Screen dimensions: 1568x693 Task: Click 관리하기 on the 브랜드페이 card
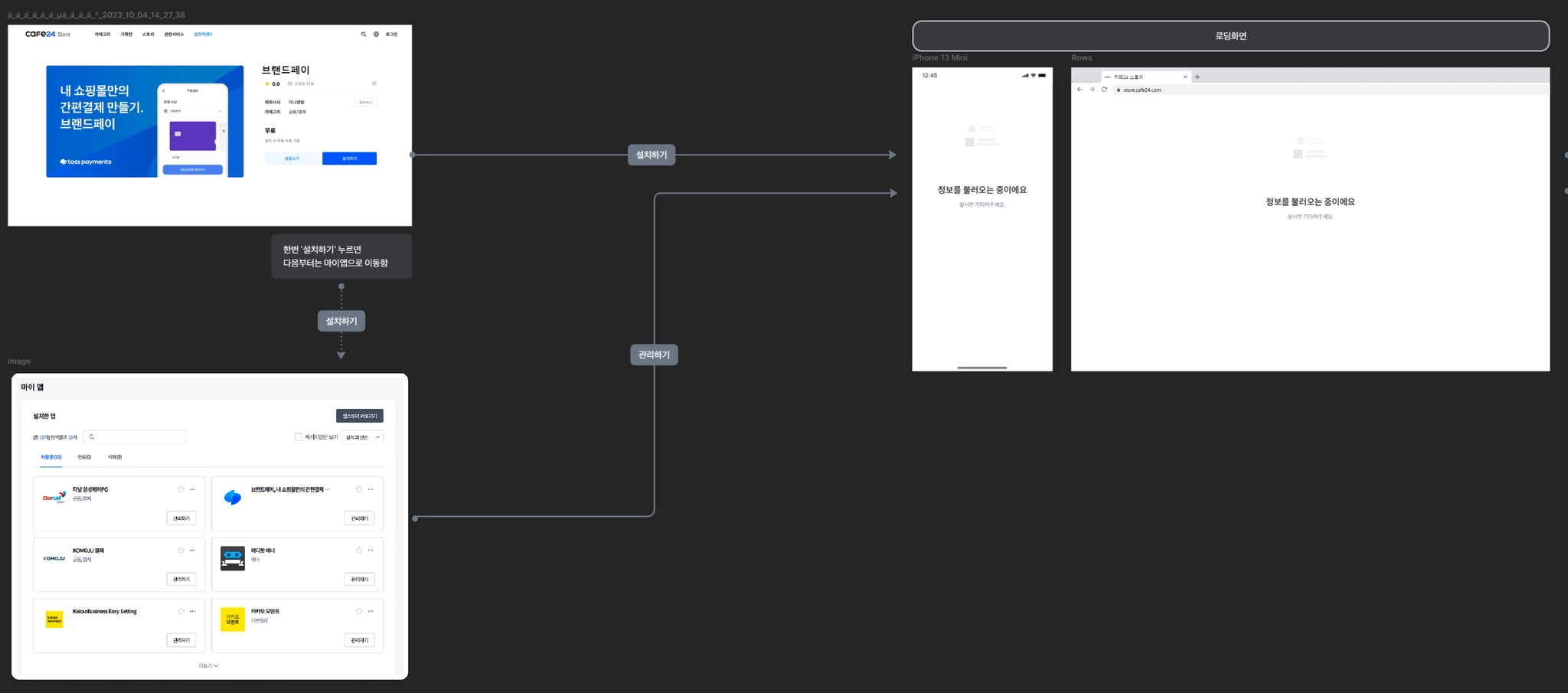coord(360,518)
